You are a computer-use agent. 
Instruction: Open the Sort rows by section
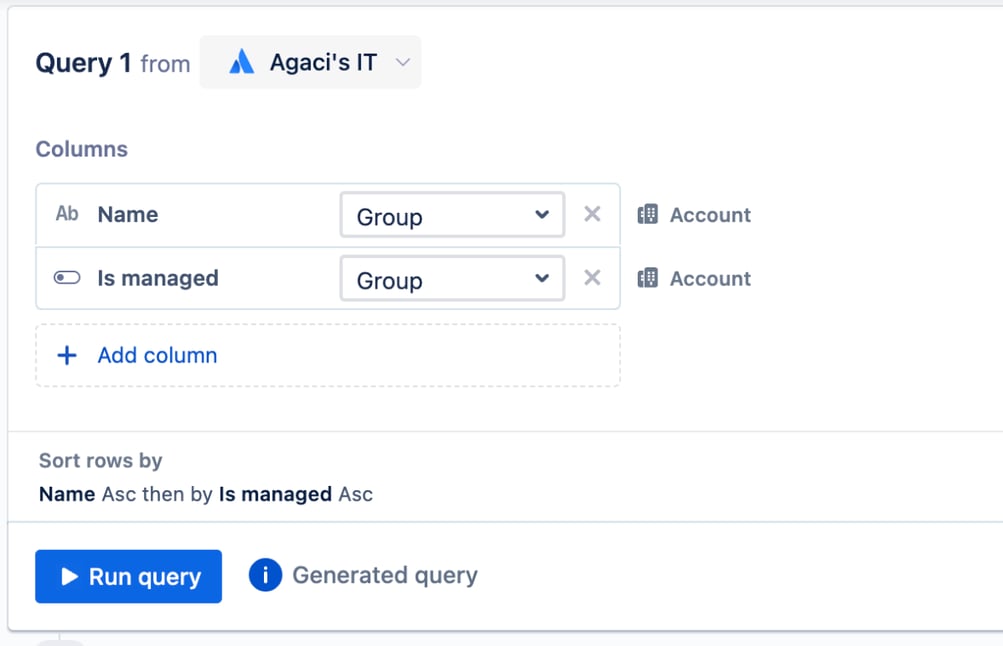click(100, 461)
